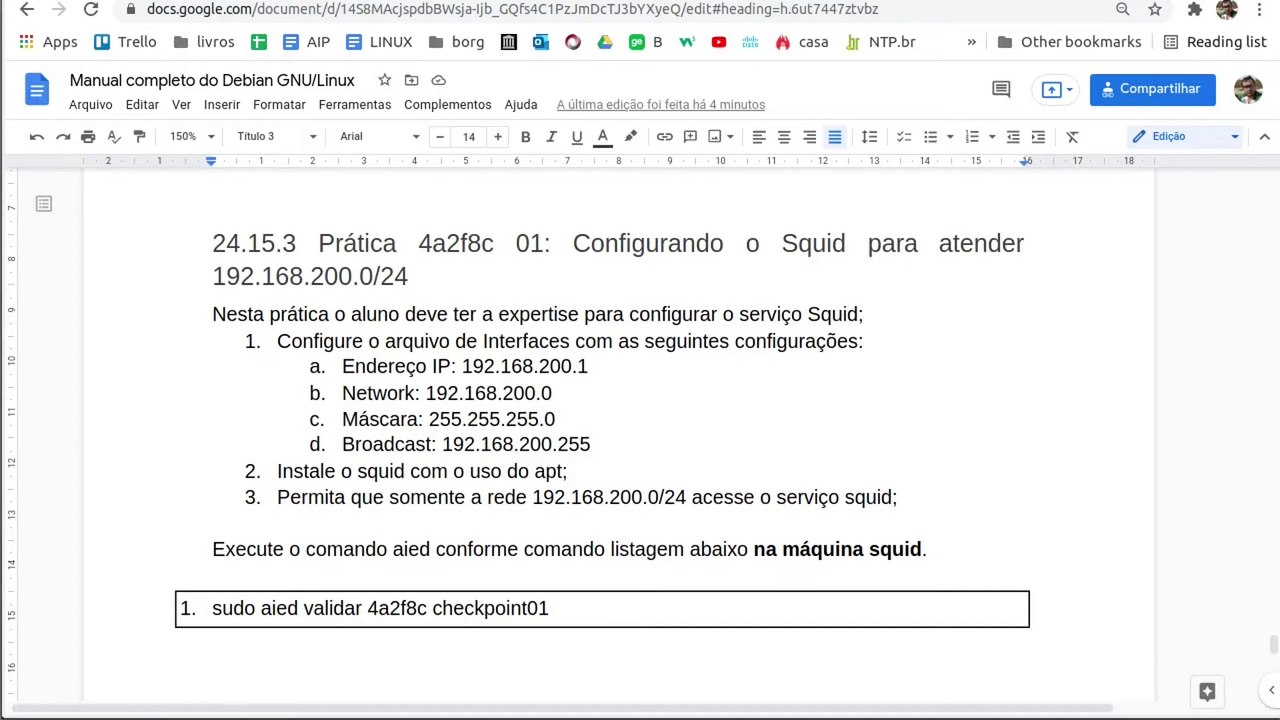Open the highlight color pen

click(x=630, y=136)
